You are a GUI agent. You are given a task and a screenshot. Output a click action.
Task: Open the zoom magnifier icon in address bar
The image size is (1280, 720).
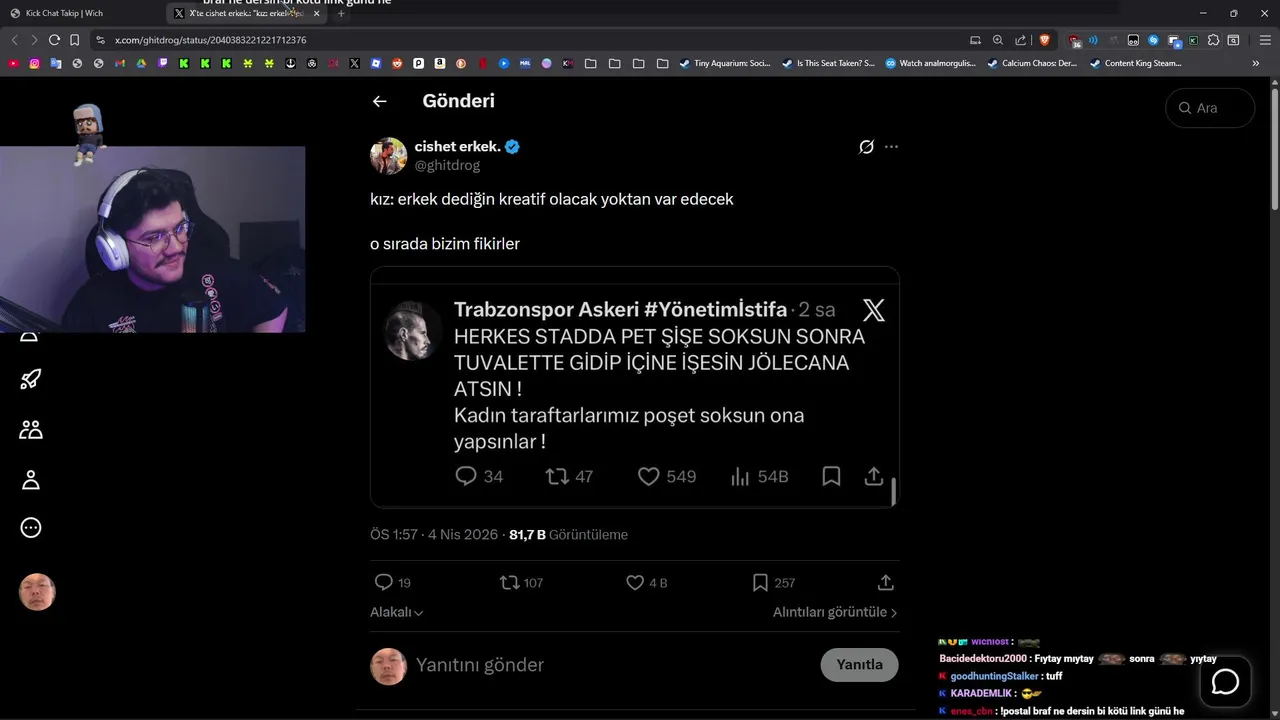click(x=998, y=40)
